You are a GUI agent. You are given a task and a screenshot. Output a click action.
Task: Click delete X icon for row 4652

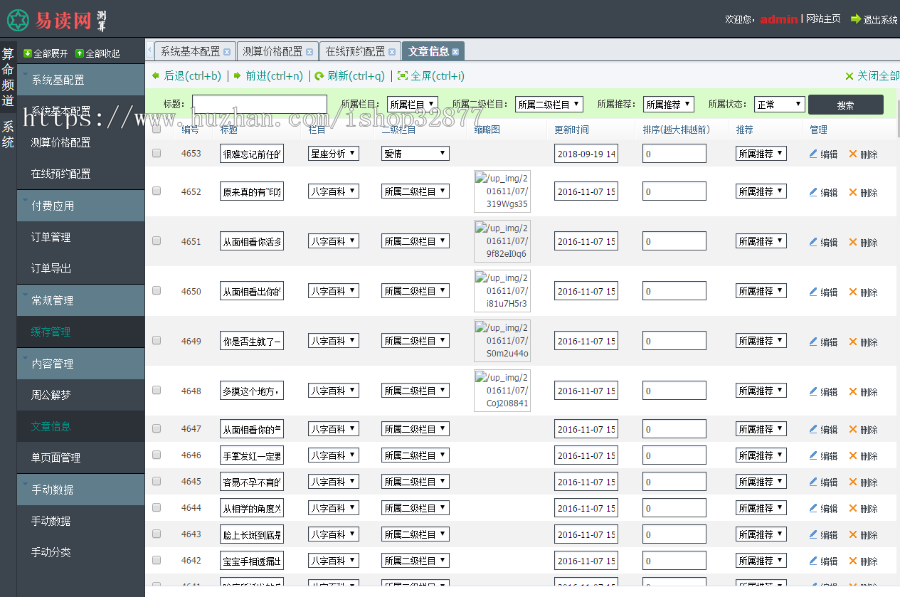(853, 192)
